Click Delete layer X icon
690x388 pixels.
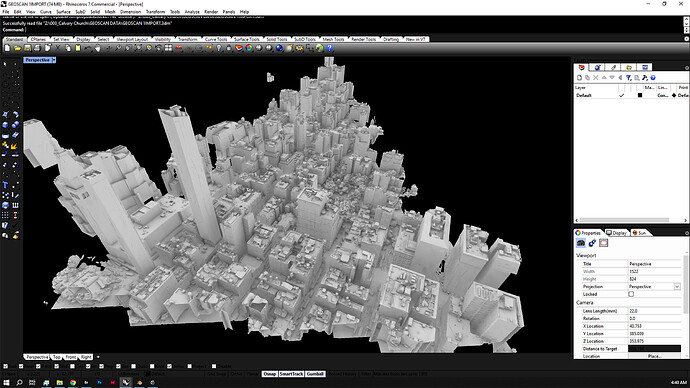point(595,77)
